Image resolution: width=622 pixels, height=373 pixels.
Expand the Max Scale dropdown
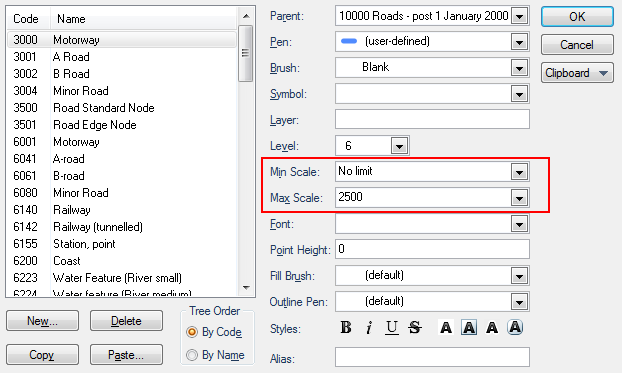[x=519, y=198]
